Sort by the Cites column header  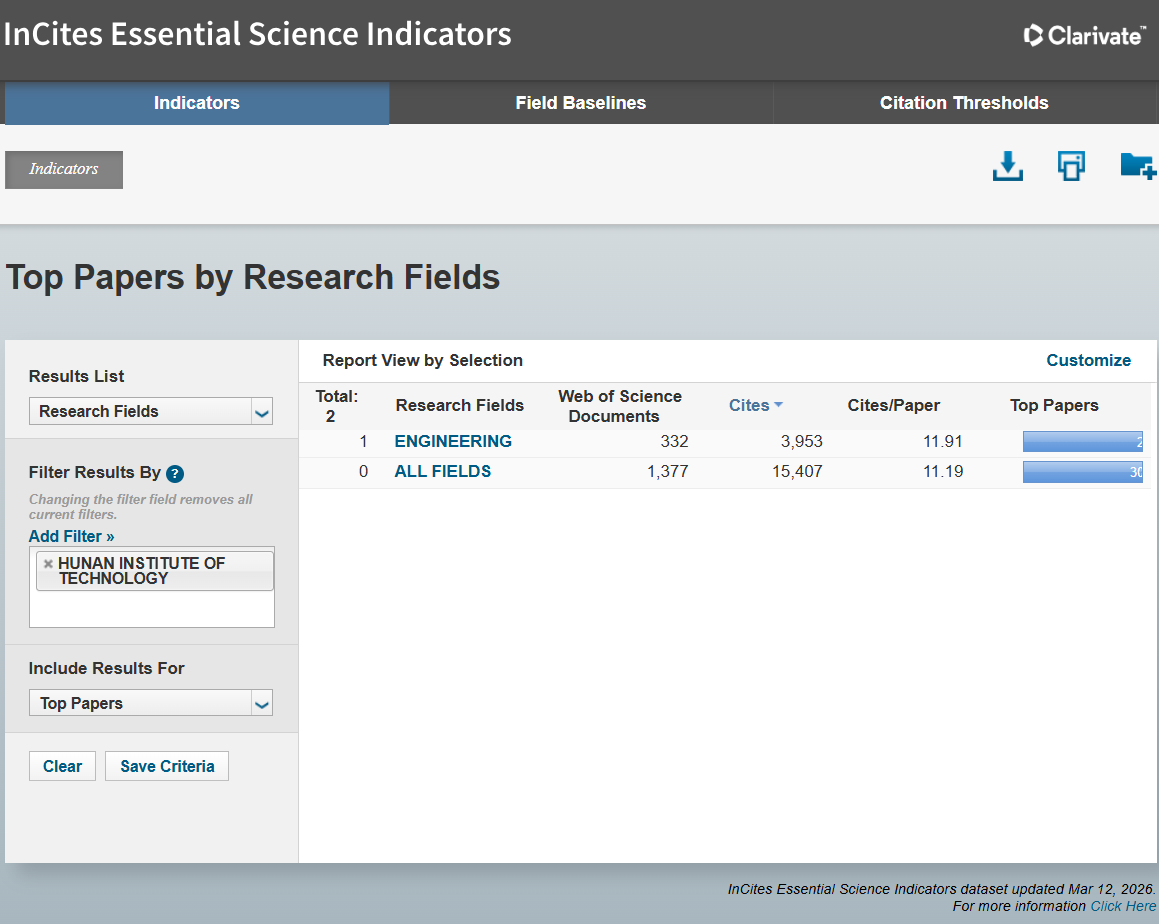pyautogui.click(x=749, y=405)
